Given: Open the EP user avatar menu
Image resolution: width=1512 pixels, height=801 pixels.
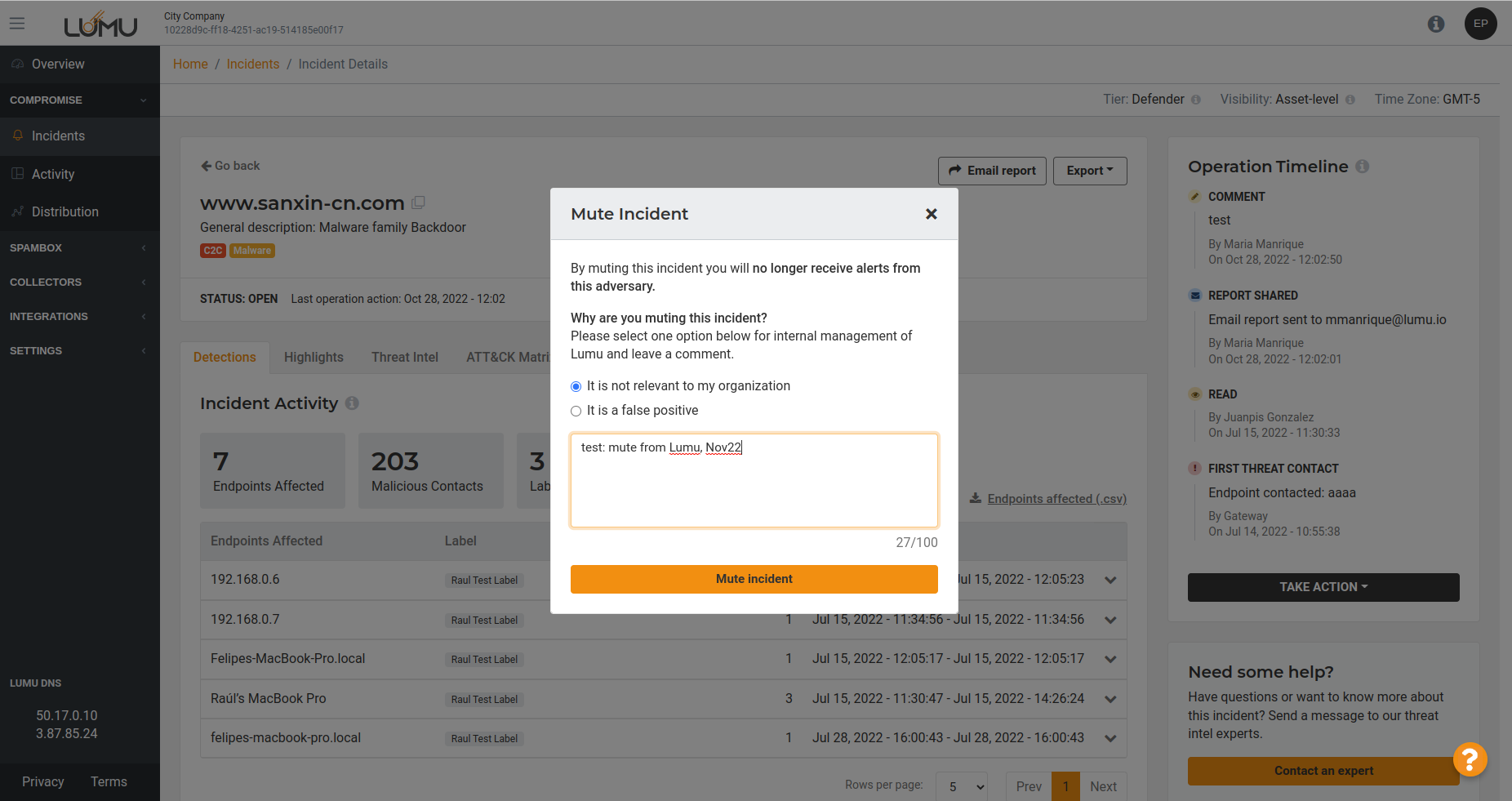Looking at the screenshot, I should pos(1480,24).
